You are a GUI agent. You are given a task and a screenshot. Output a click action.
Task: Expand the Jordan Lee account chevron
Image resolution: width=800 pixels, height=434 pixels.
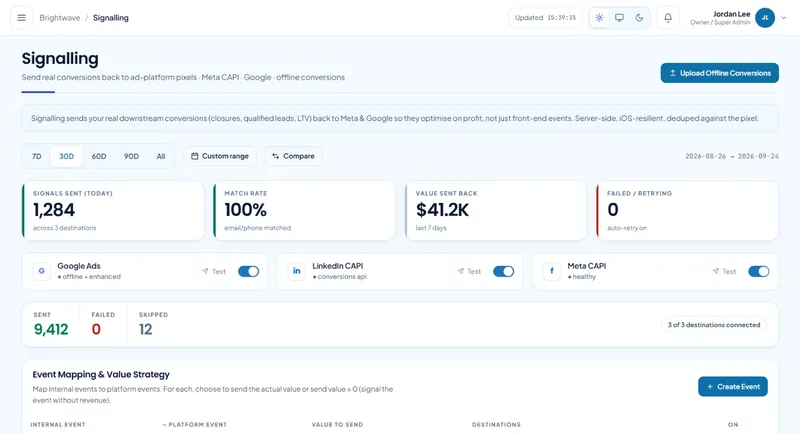click(x=784, y=18)
